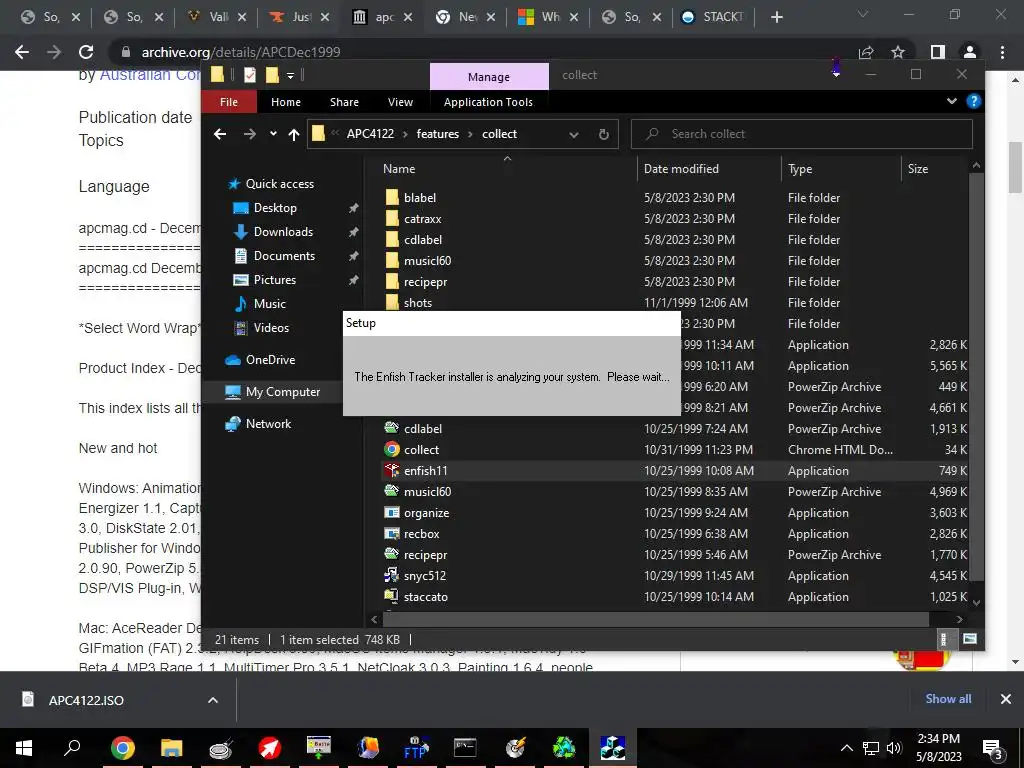Switch to the Home ribbon tab
The image size is (1024, 768).
coord(286,102)
